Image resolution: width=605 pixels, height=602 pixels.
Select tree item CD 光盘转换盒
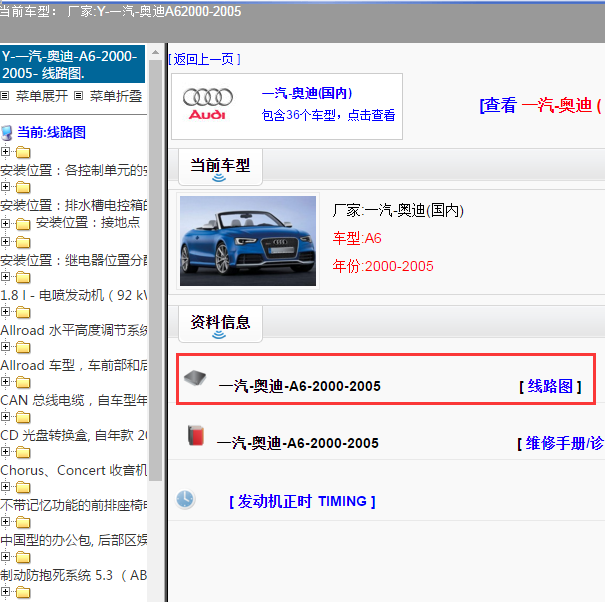74,435
